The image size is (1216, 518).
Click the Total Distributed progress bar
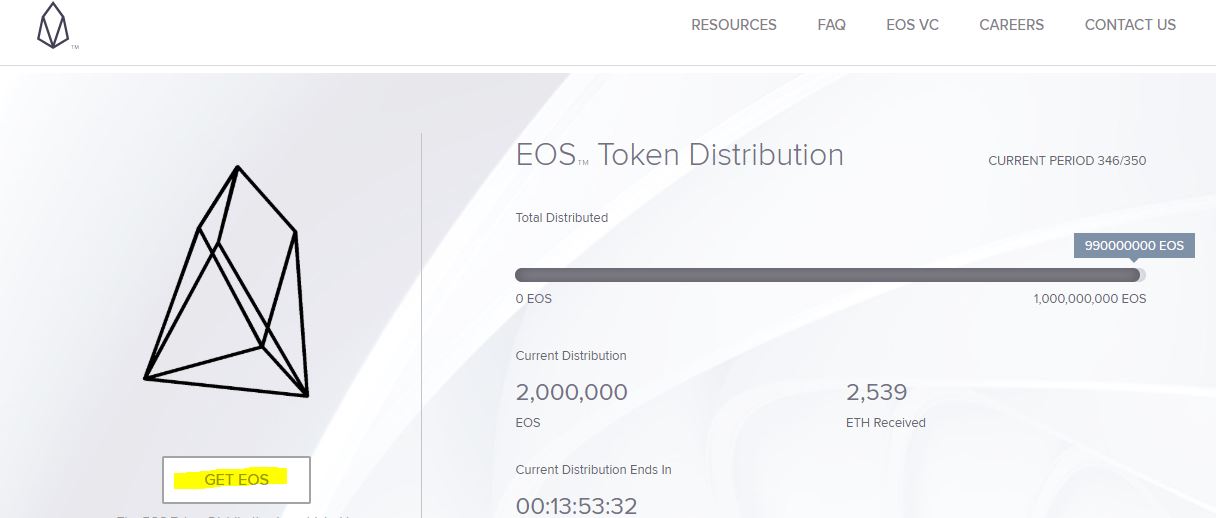pos(830,275)
